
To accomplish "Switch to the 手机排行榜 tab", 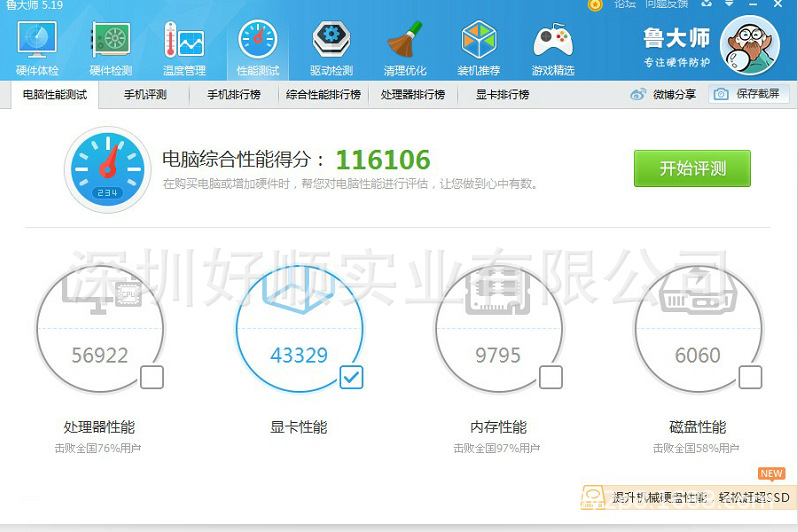I will coord(234,95).
